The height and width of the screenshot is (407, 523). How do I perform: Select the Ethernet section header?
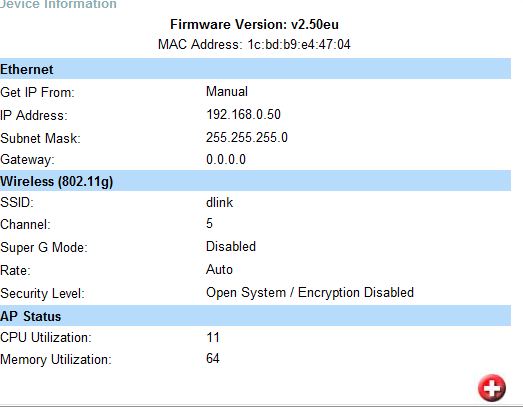255,69
